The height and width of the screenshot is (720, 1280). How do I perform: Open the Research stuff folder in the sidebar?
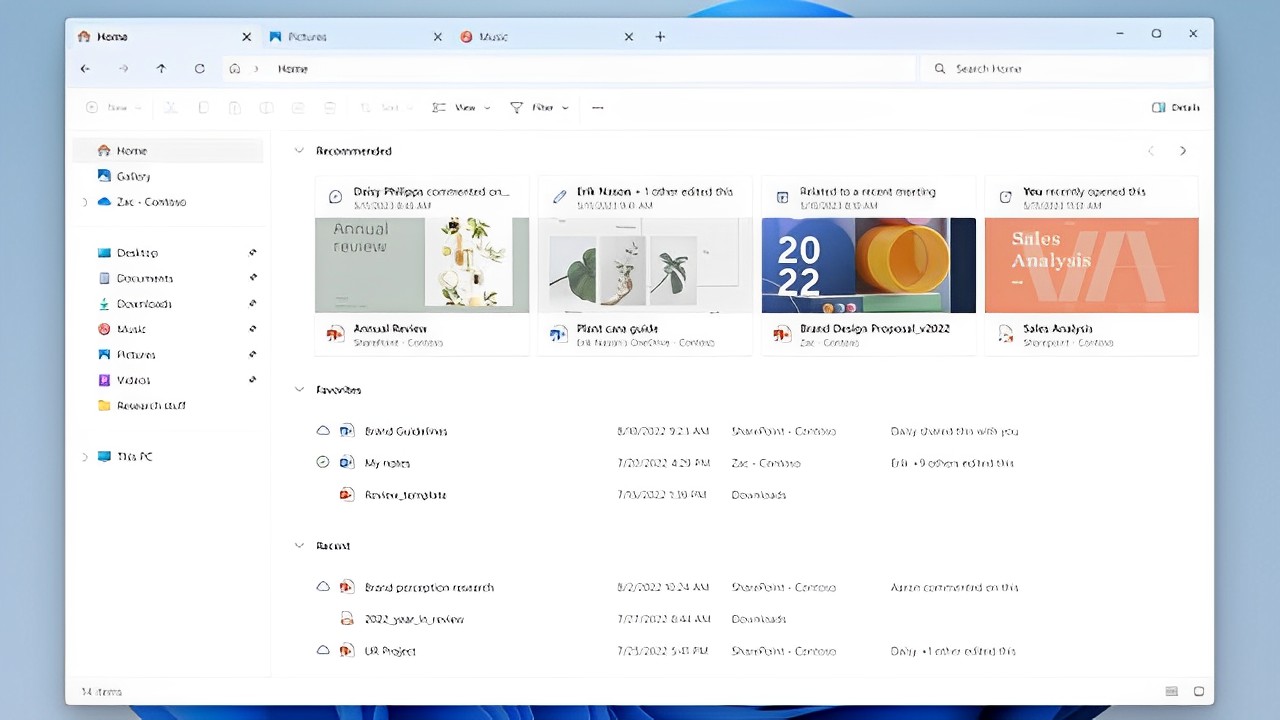(x=150, y=405)
